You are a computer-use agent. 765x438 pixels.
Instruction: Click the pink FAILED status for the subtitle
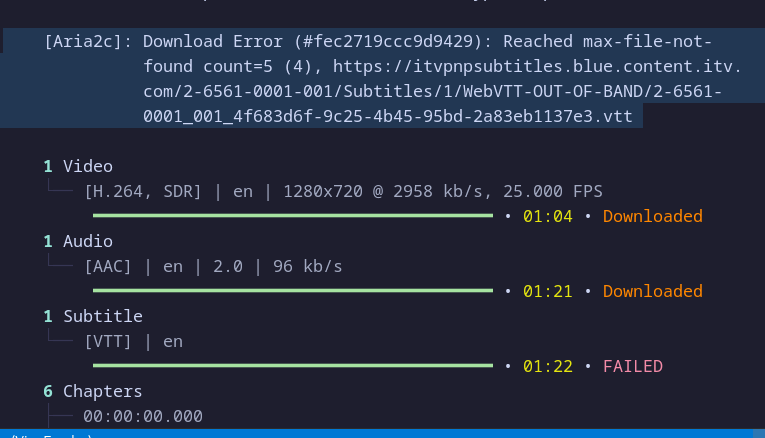[x=632, y=366]
